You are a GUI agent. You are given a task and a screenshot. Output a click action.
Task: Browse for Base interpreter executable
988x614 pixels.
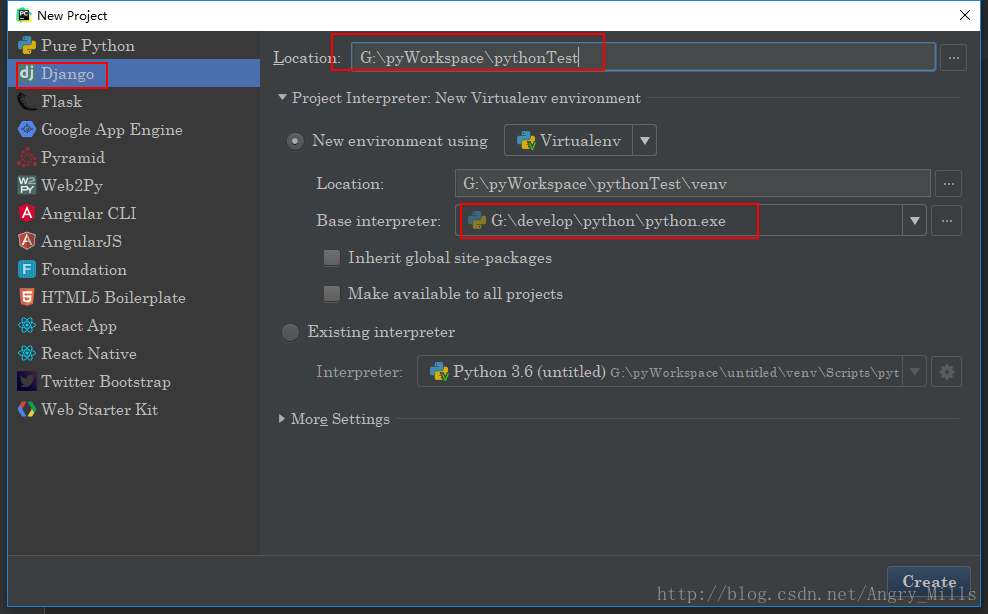coord(946,221)
